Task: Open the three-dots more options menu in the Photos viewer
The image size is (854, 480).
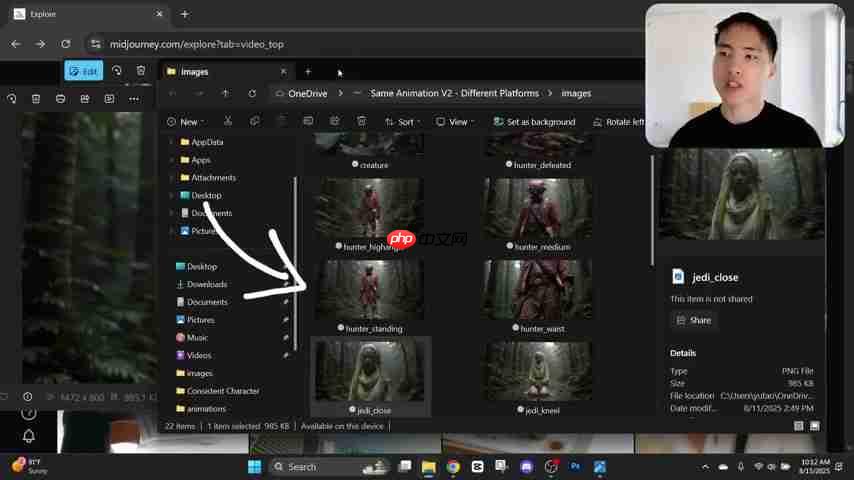Action: (x=134, y=99)
